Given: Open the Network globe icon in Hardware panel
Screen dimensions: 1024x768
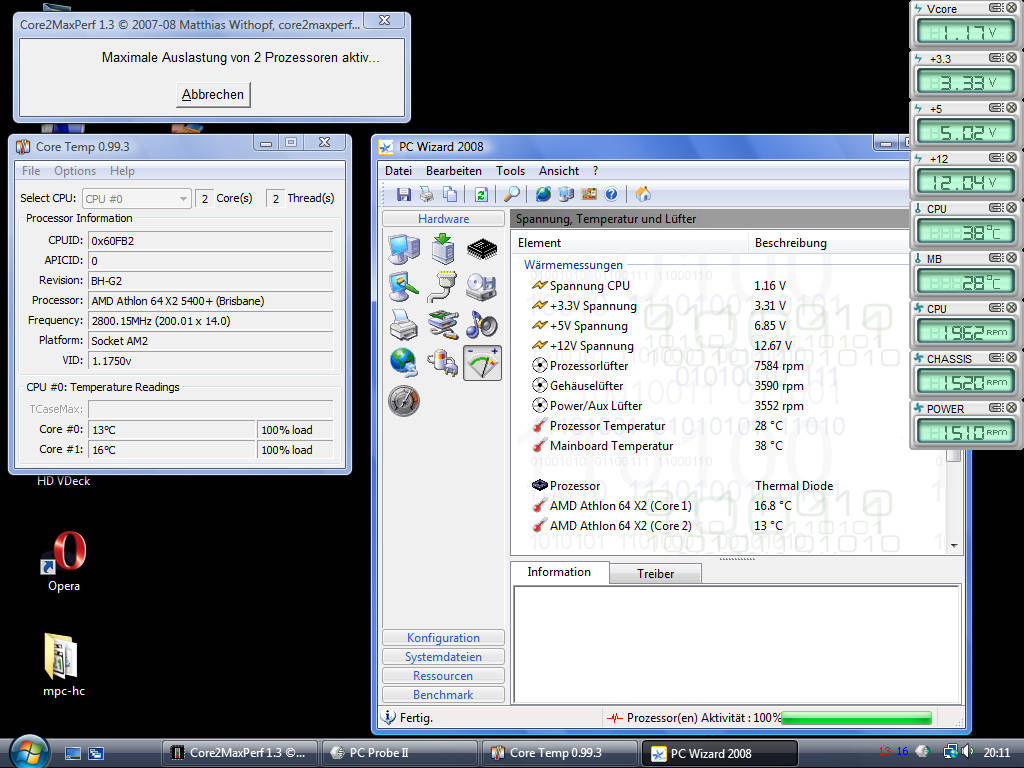Looking at the screenshot, I should pyautogui.click(x=404, y=362).
